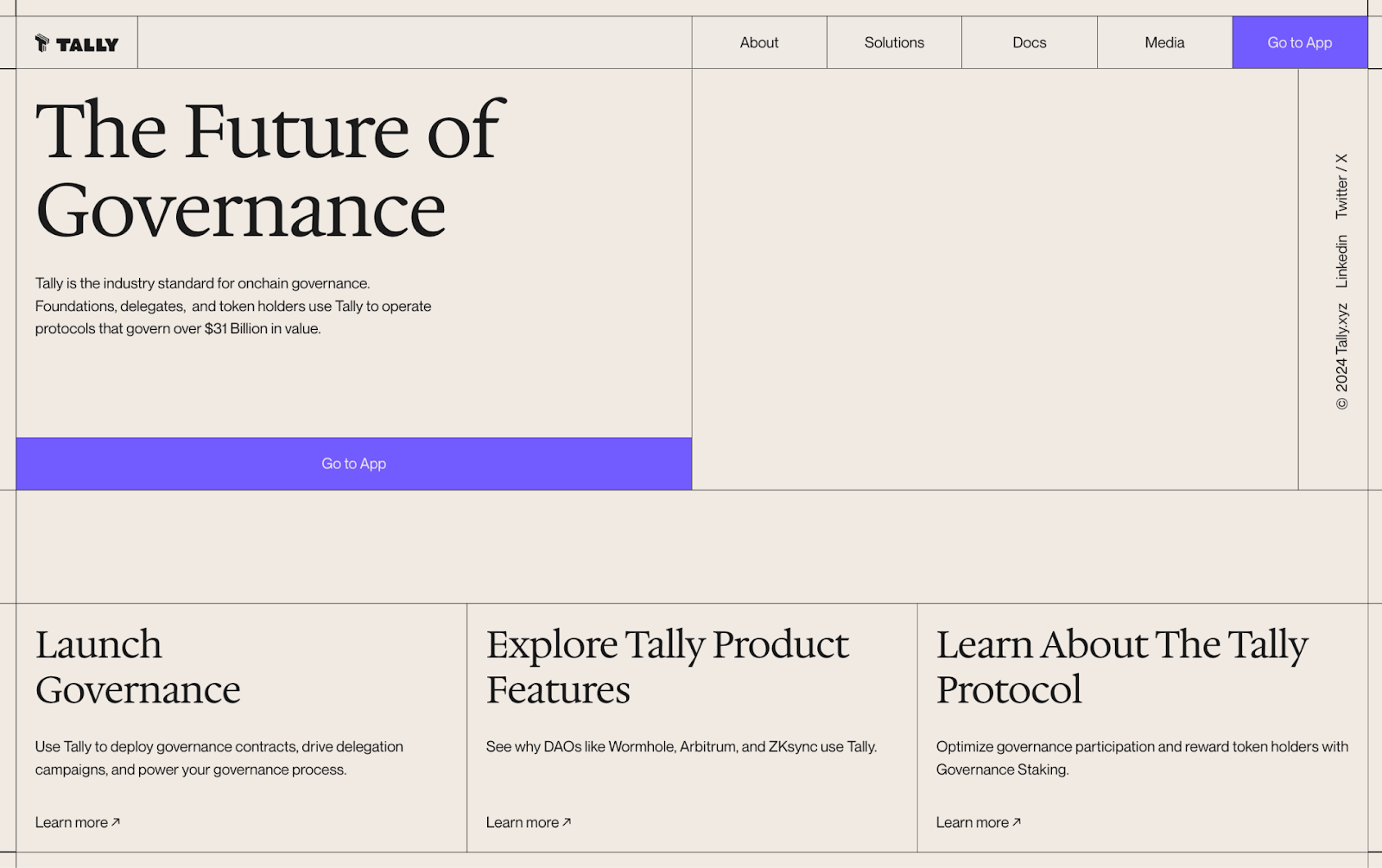Click the paragraph starting 'Tally is the industry standard'
Screen dimensions: 1382x868
point(233,306)
